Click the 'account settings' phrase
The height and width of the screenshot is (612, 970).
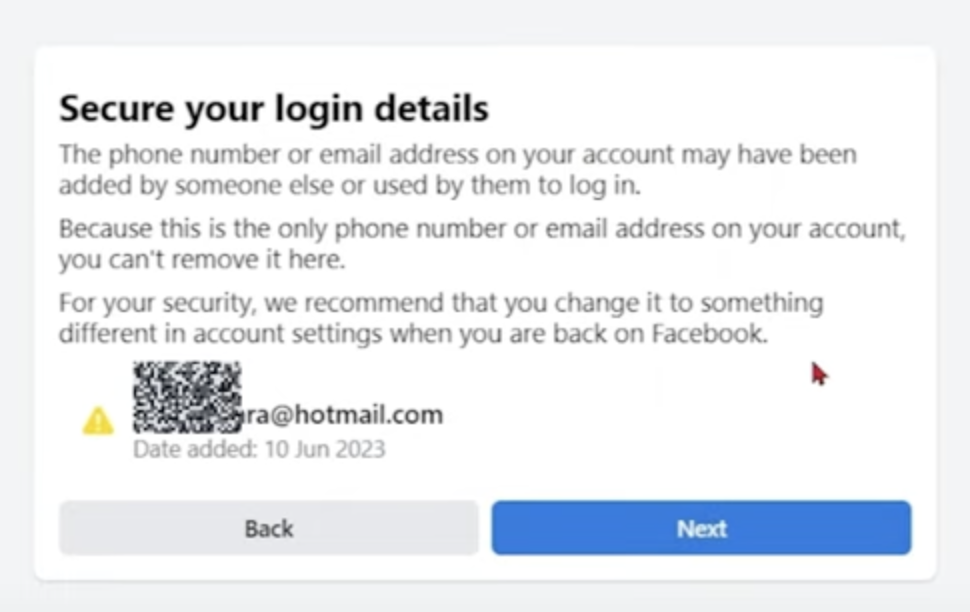pos(288,334)
